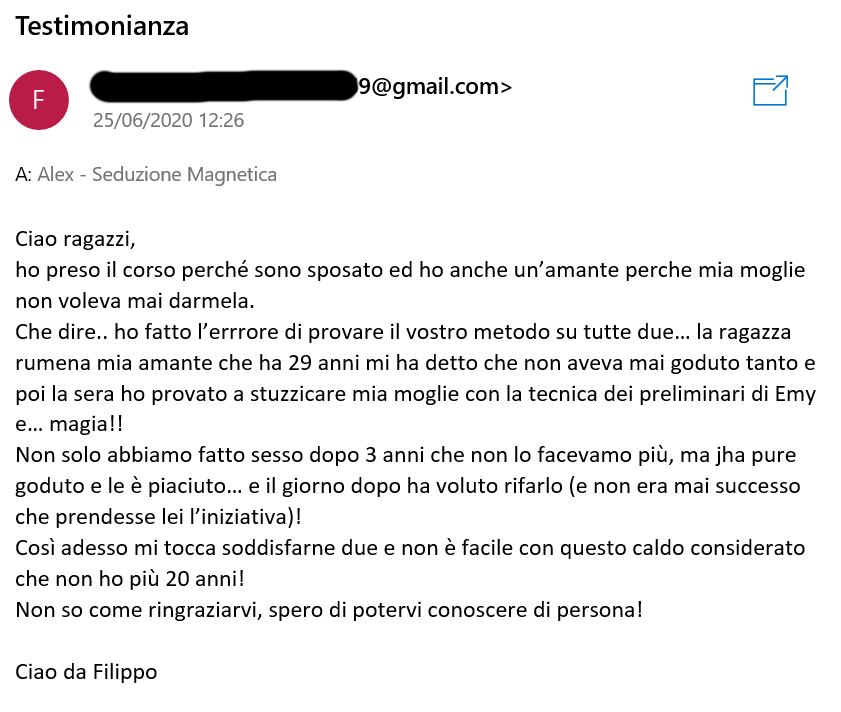Click the line starting with ho preso il corso

pos(410,270)
